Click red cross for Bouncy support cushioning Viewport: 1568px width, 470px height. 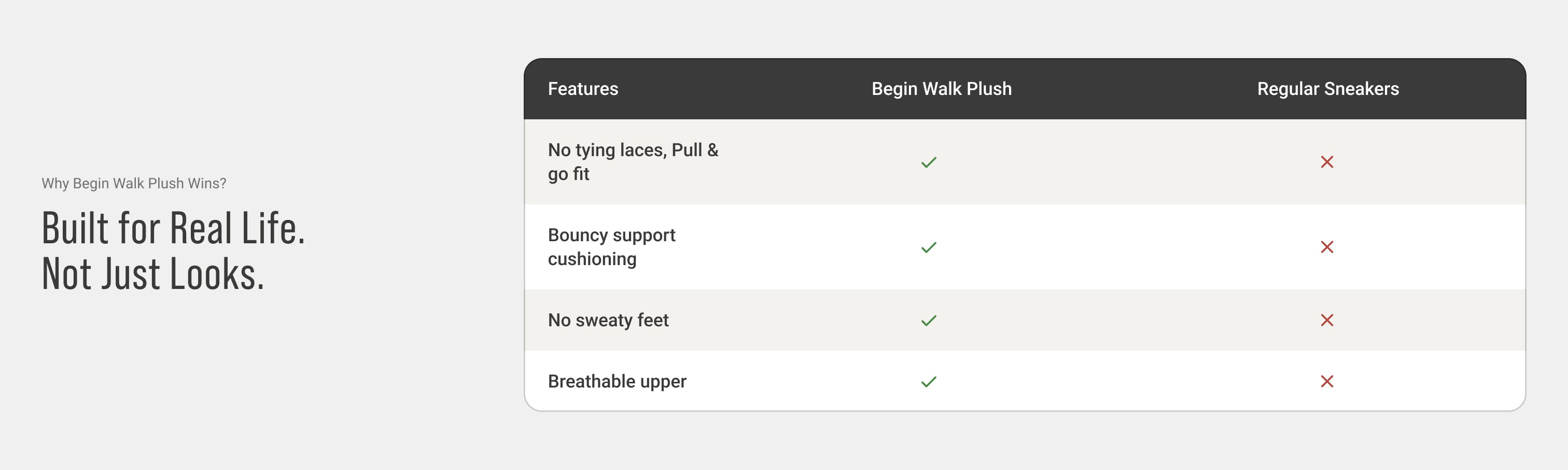[x=1326, y=247]
